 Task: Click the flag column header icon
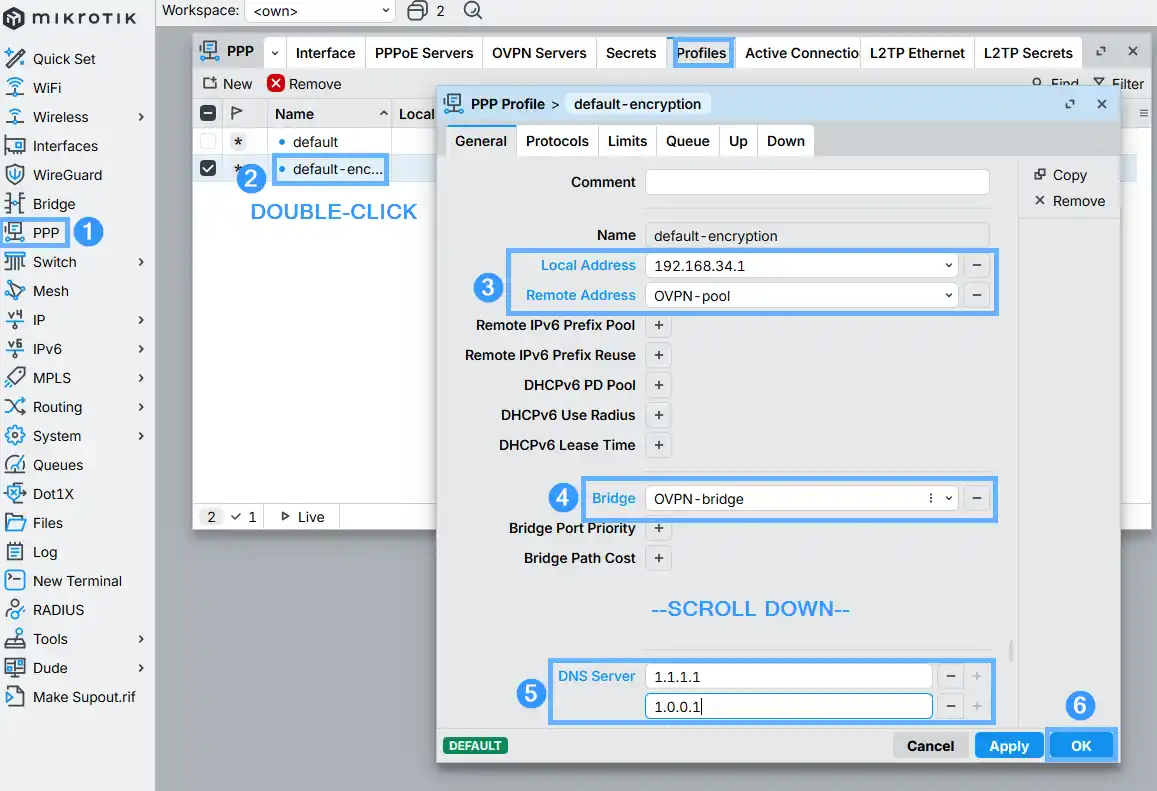(x=236, y=114)
